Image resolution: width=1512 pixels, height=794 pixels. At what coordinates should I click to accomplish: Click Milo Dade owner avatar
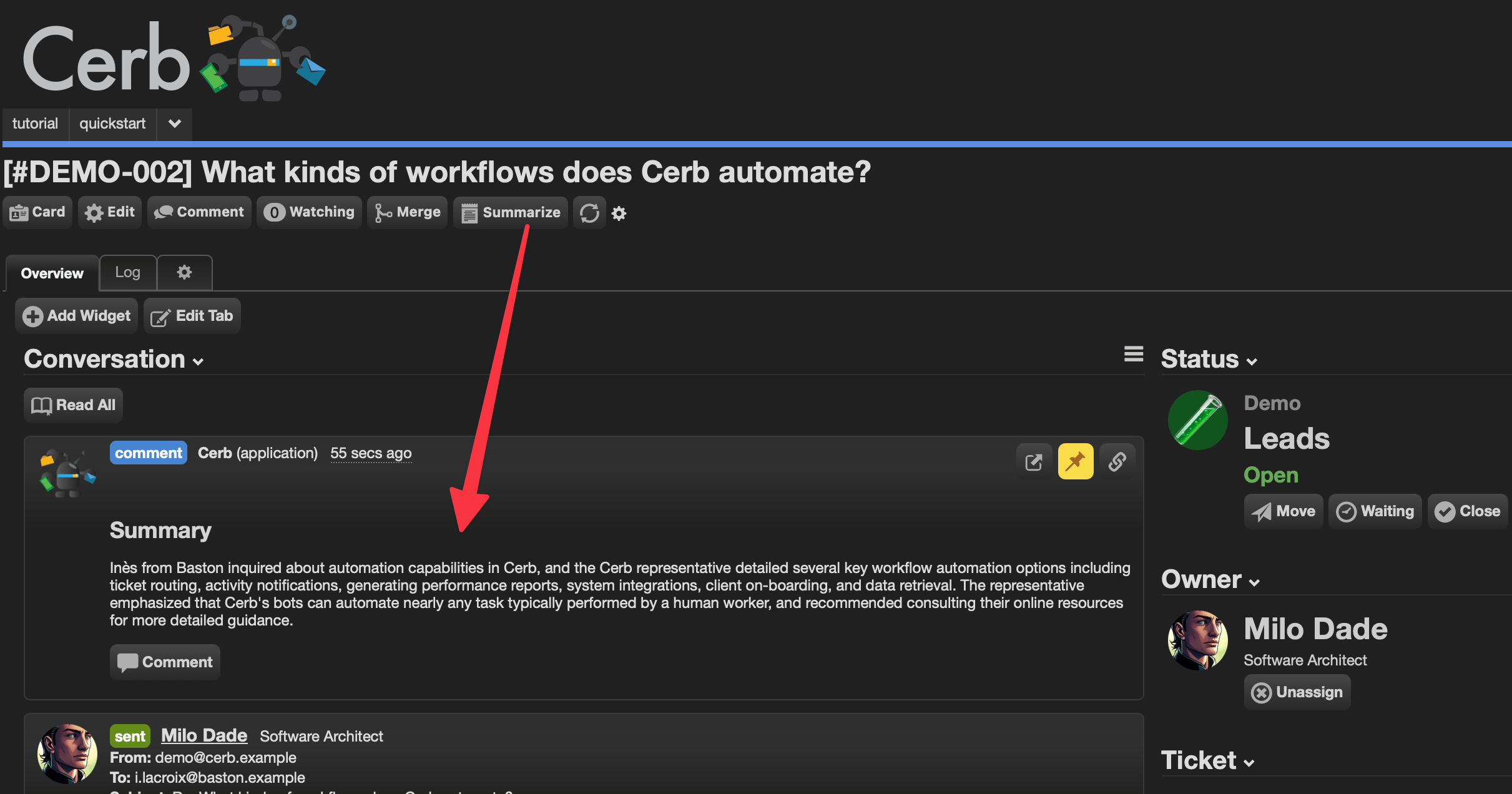[x=1198, y=640]
